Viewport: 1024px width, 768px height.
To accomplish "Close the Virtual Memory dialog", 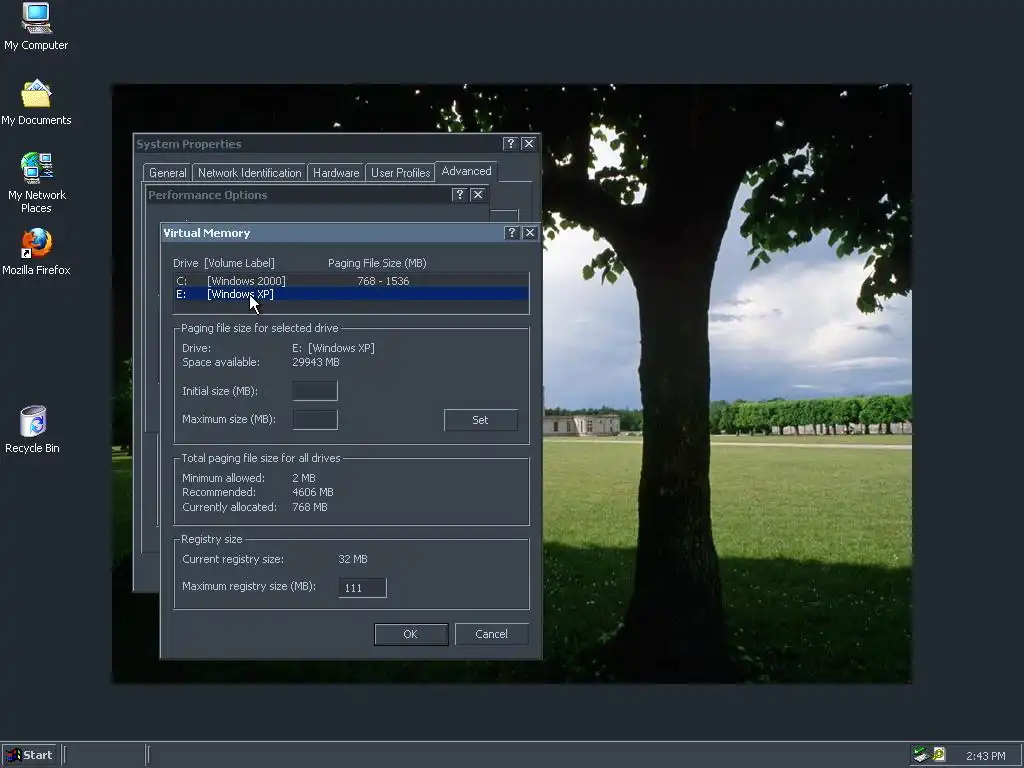I will [530, 233].
